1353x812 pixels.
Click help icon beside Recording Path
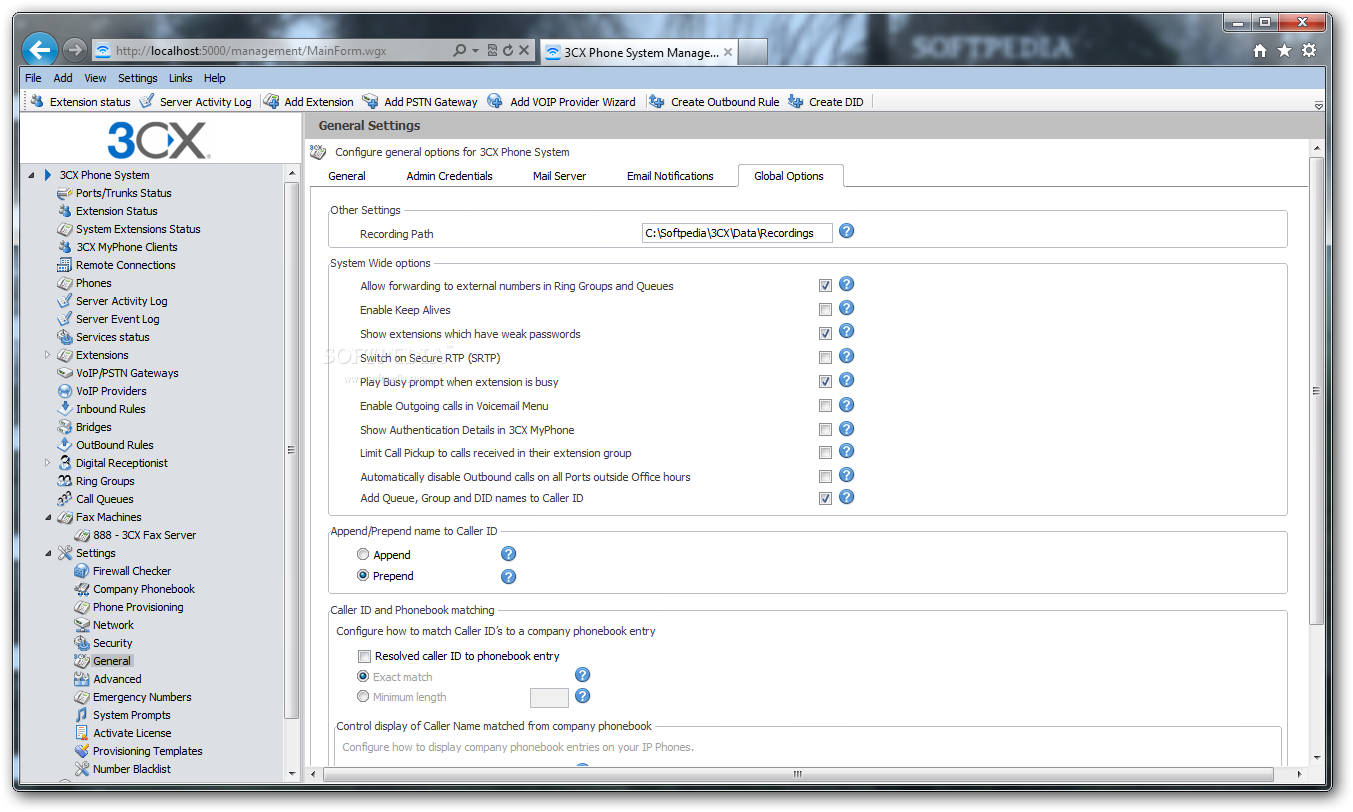[x=846, y=231]
